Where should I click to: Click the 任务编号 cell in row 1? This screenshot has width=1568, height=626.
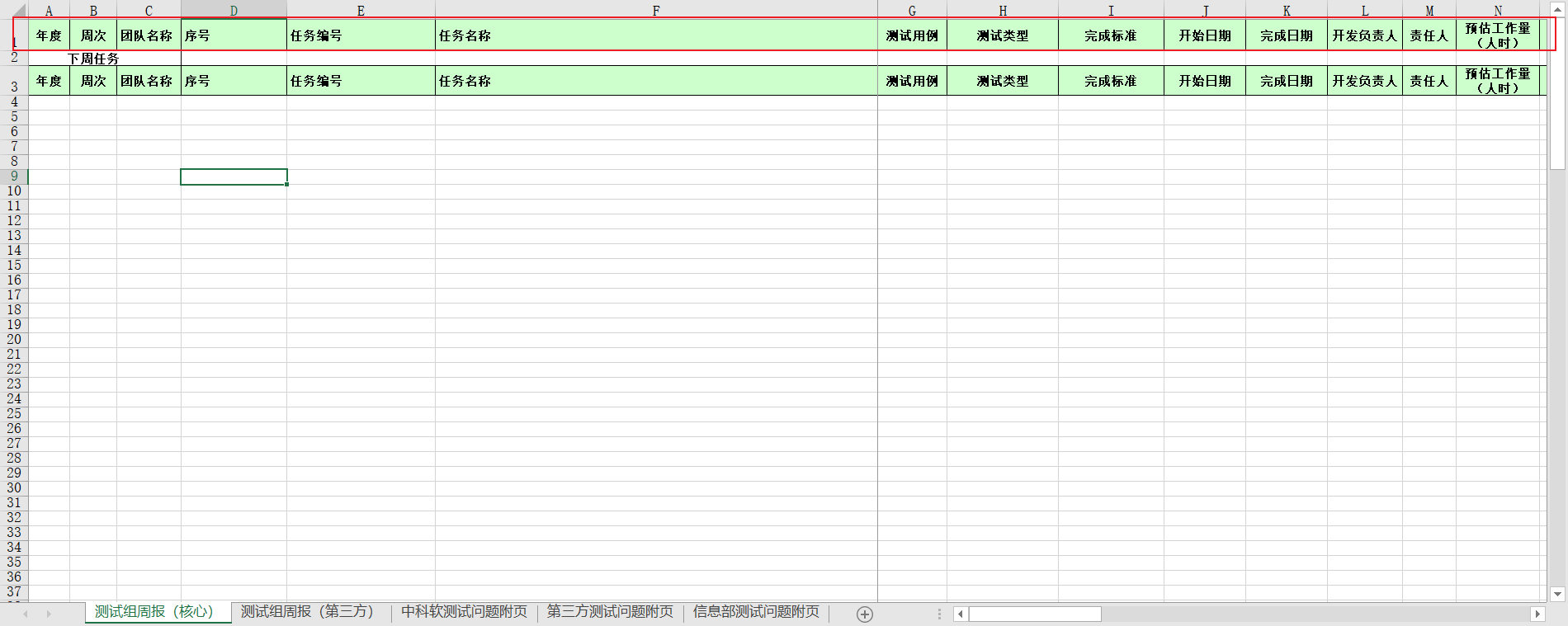[361, 35]
